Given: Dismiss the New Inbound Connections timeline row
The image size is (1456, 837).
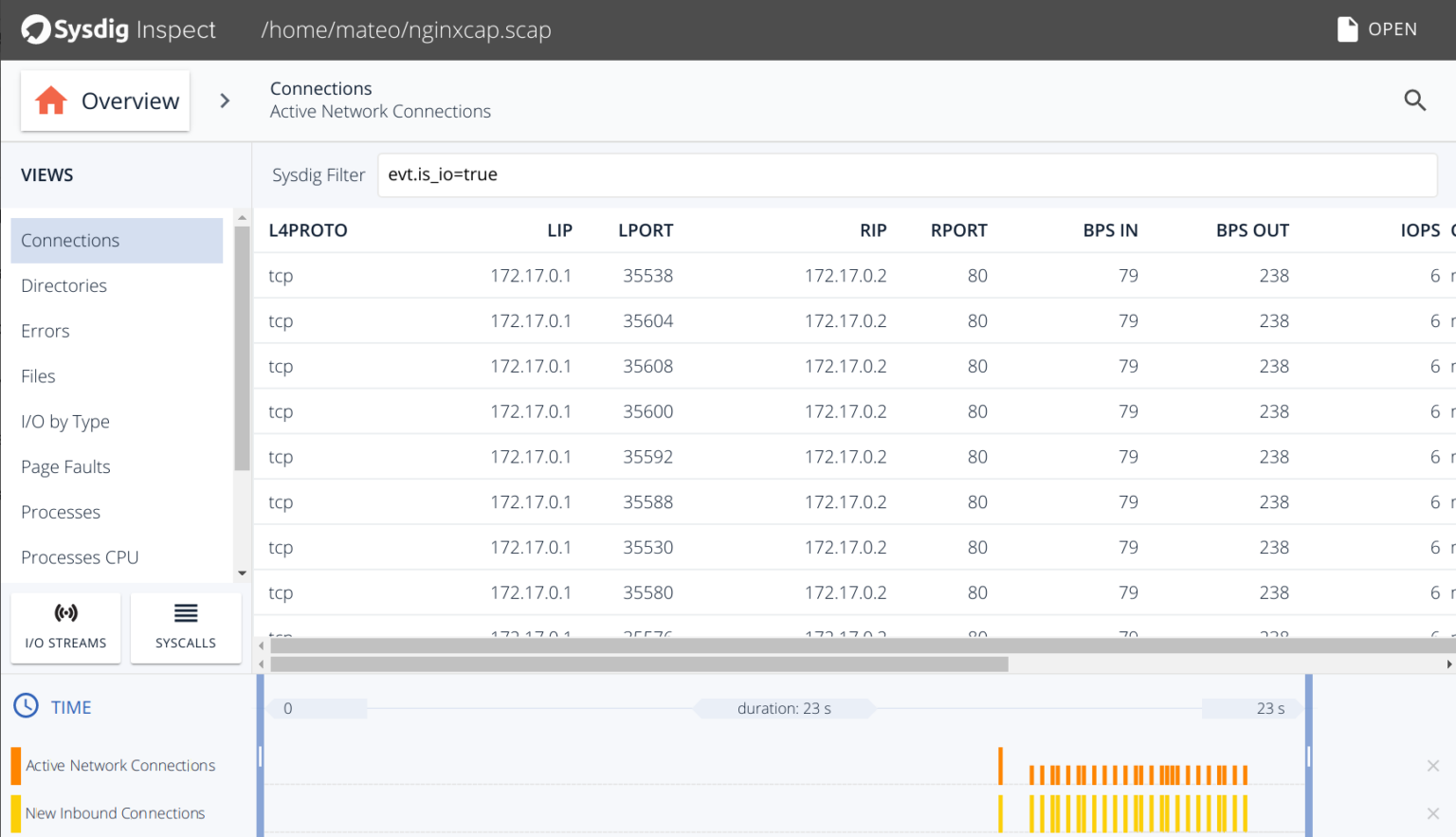Looking at the screenshot, I should (x=1432, y=812).
